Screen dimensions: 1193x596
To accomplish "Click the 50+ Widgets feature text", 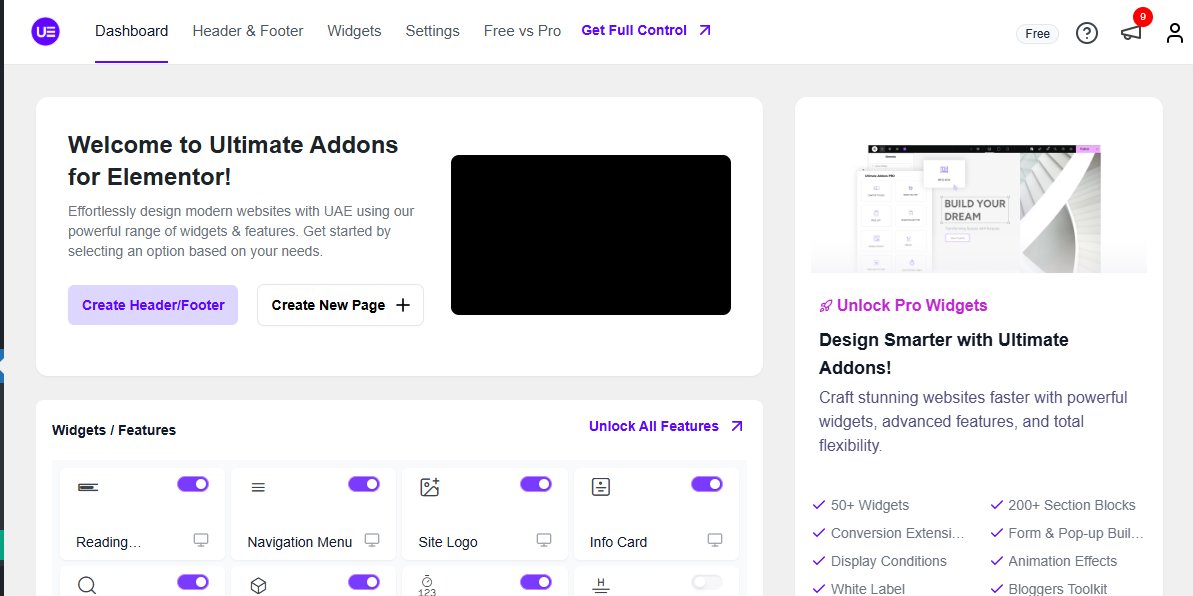I will (870, 505).
